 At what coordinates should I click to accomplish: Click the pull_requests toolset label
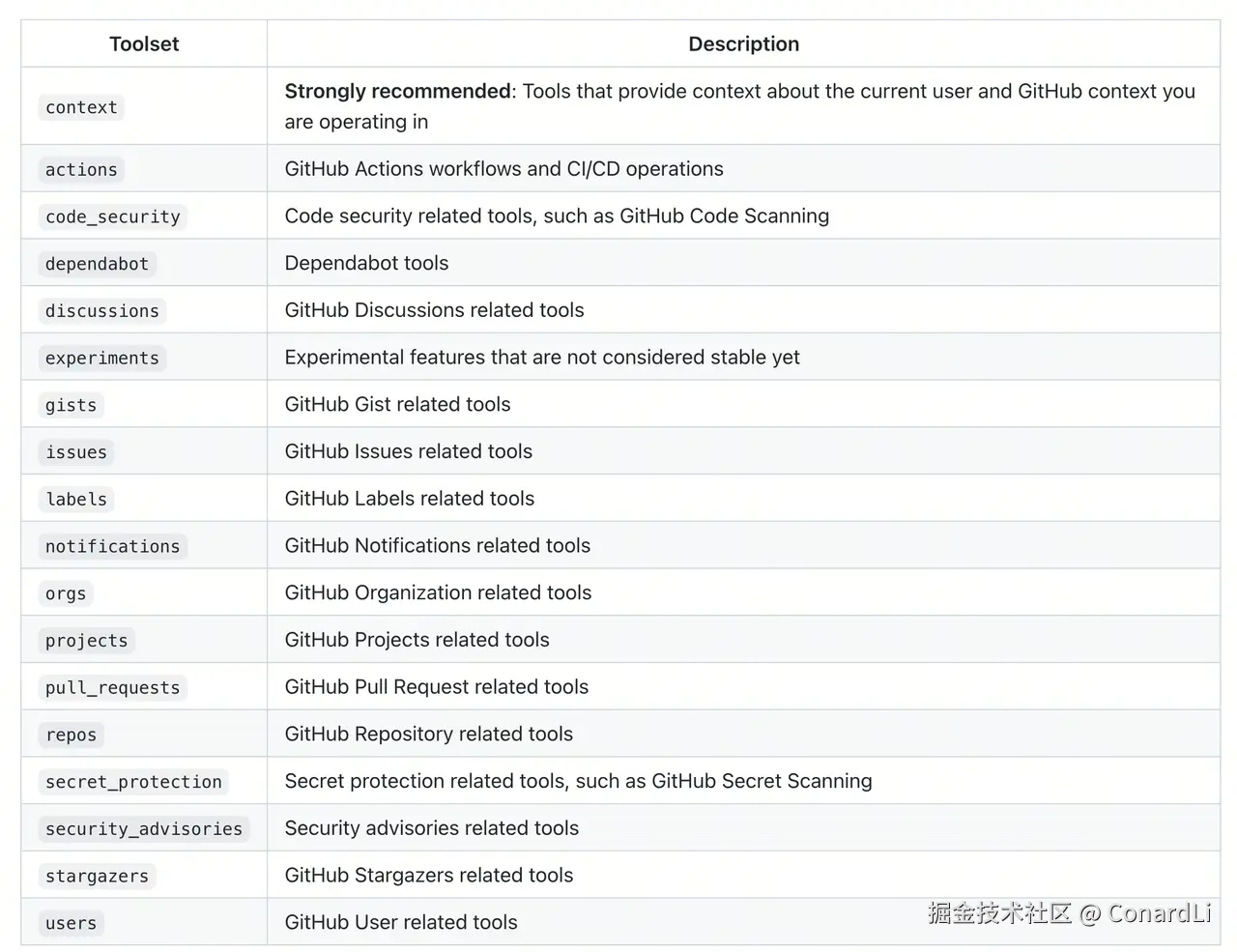click(x=113, y=688)
